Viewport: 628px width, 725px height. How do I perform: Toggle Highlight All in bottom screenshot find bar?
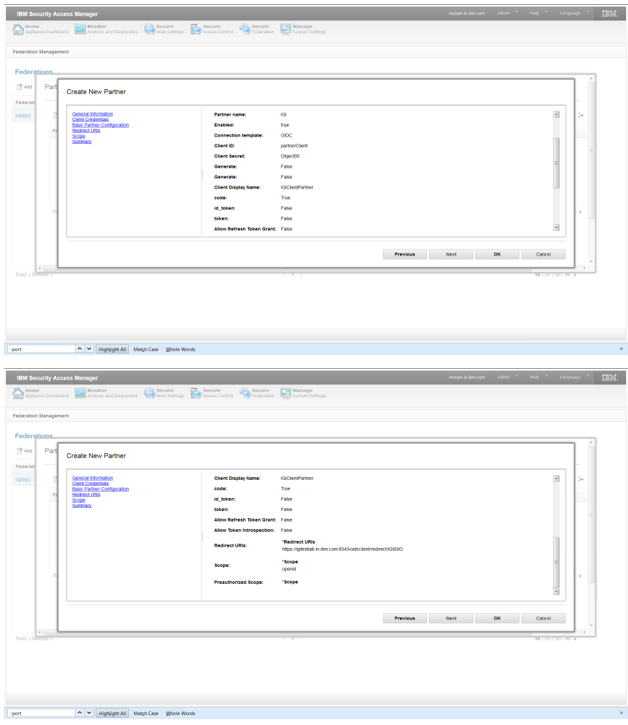(x=112, y=713)
